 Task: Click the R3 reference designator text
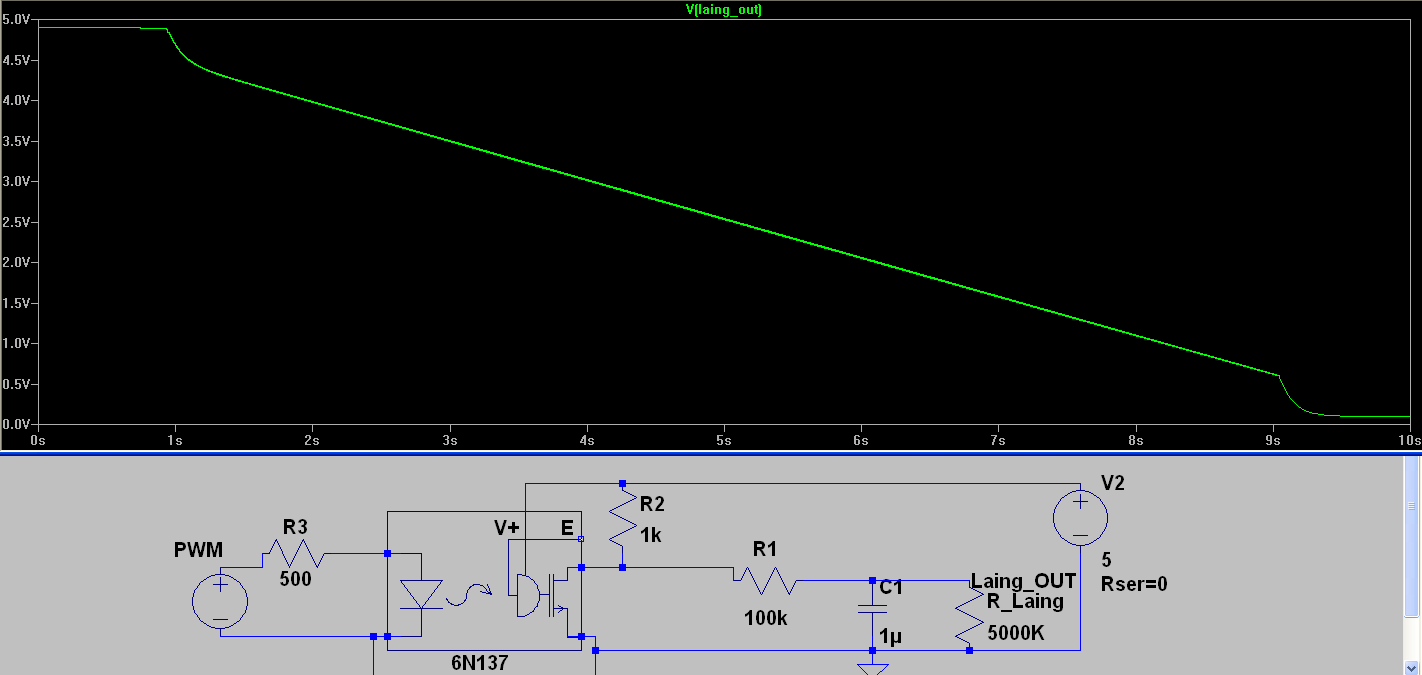point(296,526)
